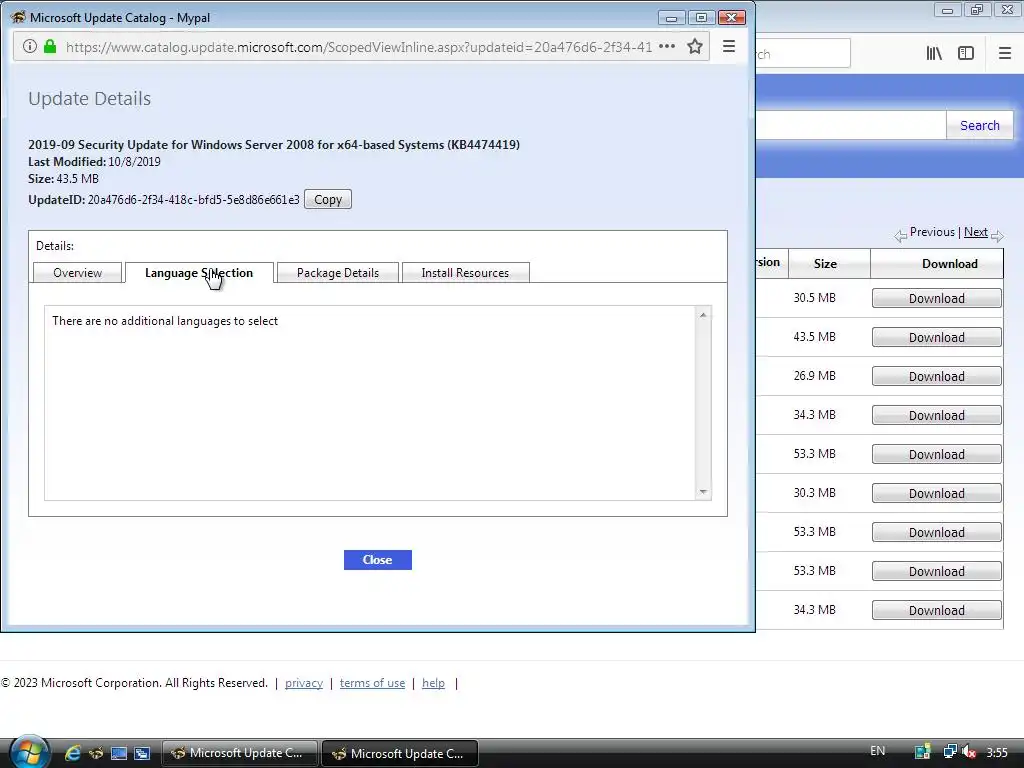Toggle sidebar icon in background browser toolbar
Viewport: 1024px width, 768px height.
966,54
